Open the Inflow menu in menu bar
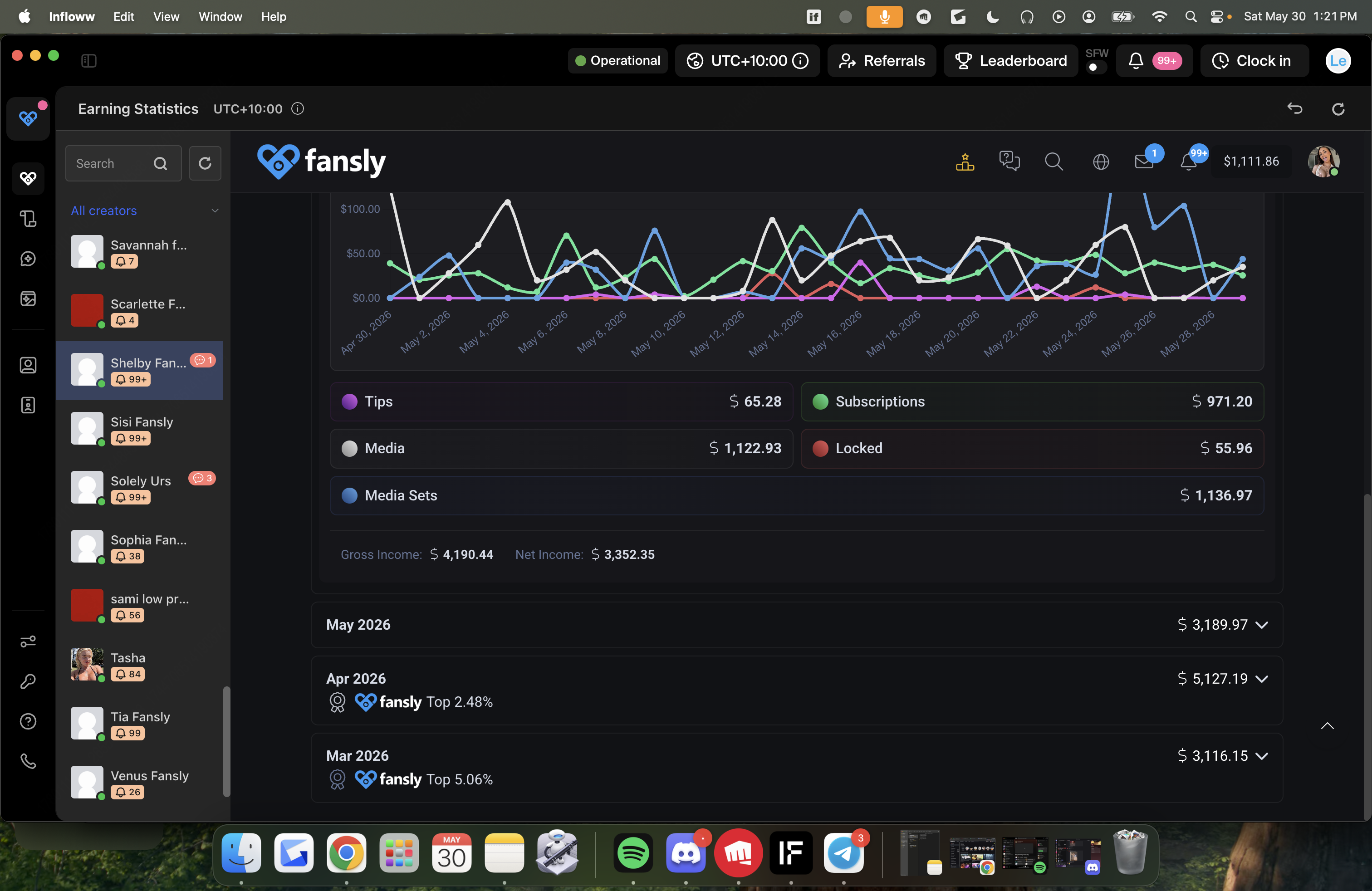 tap(72, 16)
